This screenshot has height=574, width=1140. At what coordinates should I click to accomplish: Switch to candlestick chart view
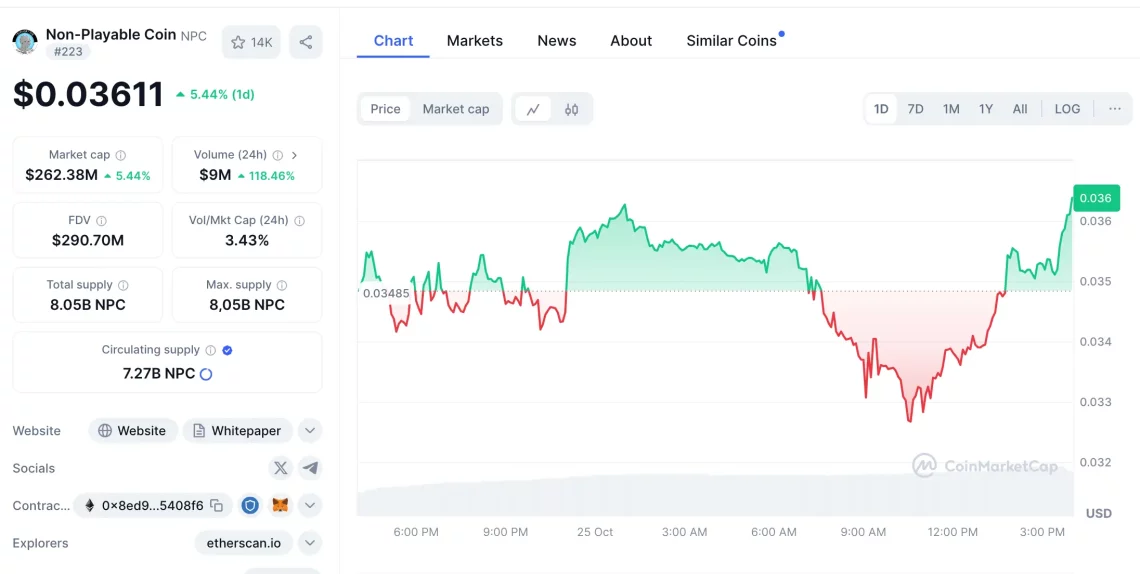pos(571,109)
